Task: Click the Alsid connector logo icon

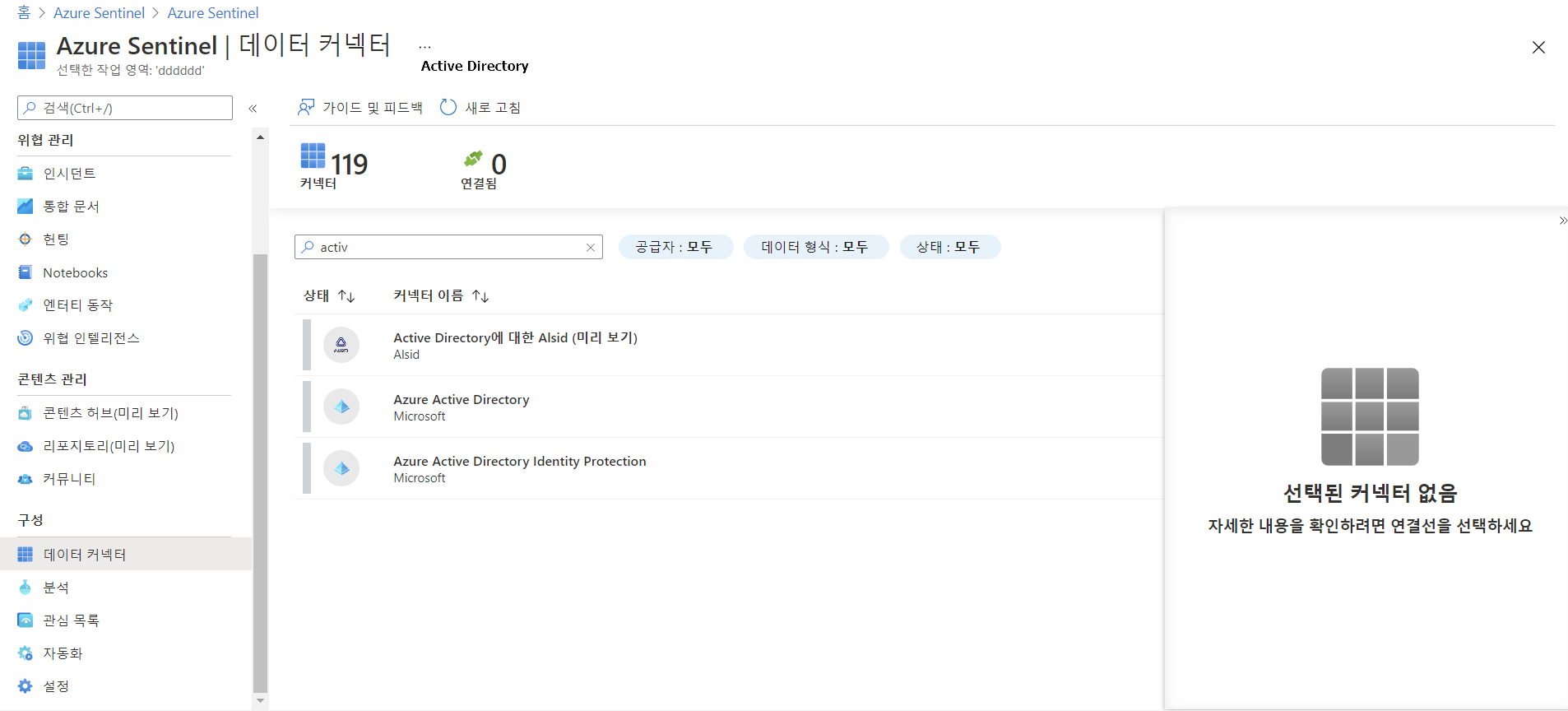Action: (x=341, y=346)
